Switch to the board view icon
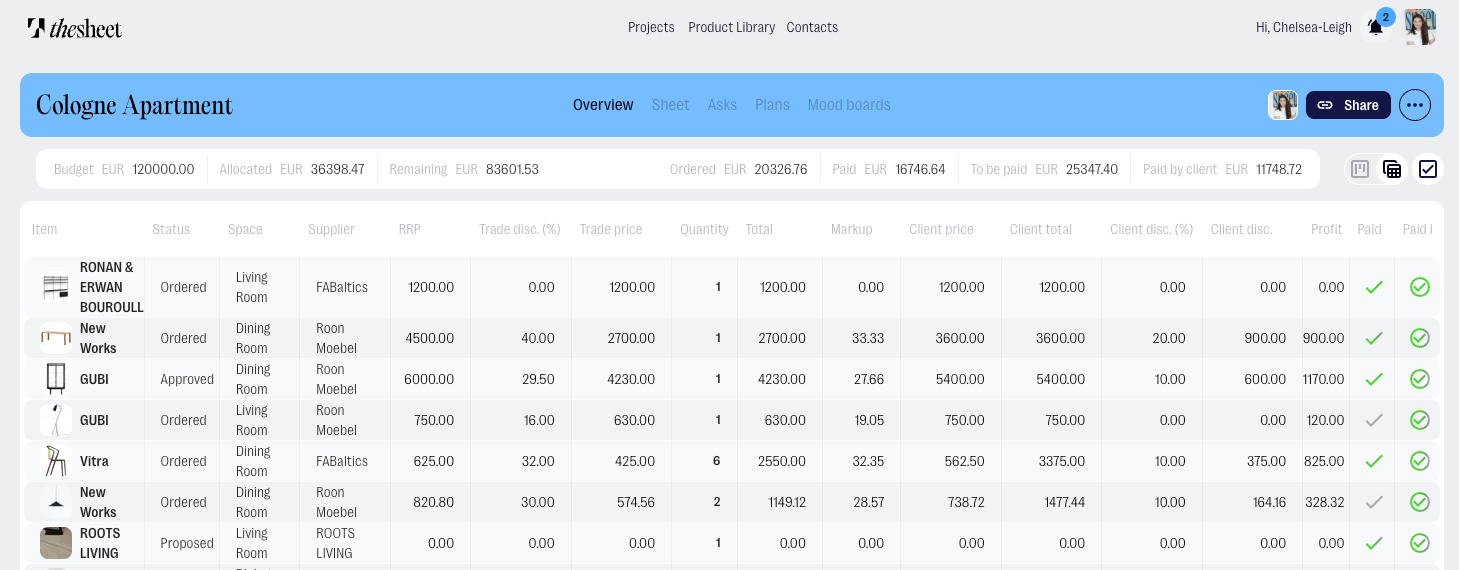Screen dimensions: 1459x570 [1360, 169]
